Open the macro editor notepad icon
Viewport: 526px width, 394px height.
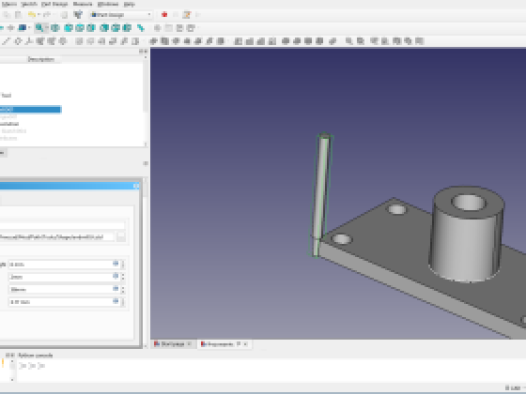pyautogui.click(x=187, y=15)
